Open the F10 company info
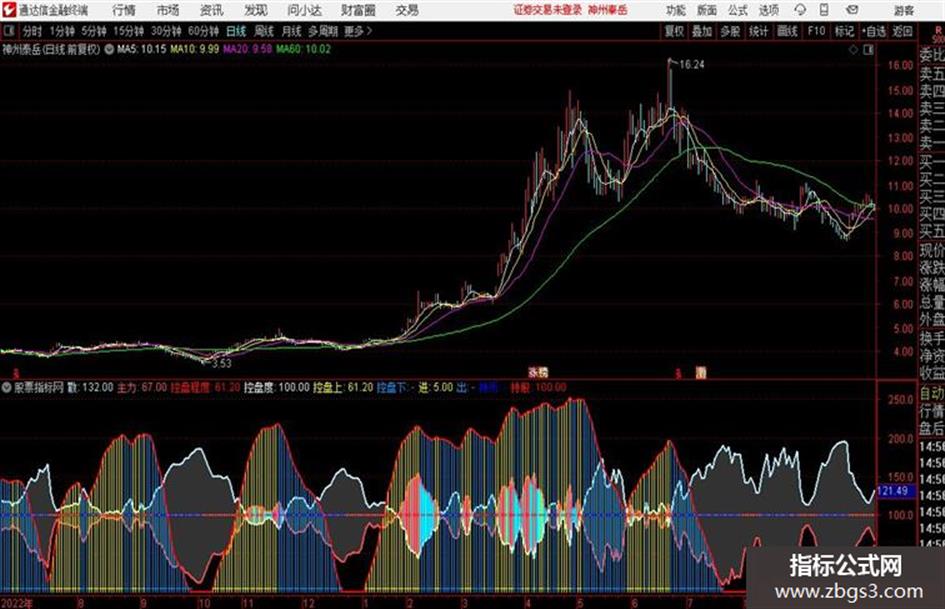The width and height of the screenshot is (945, 609). click(816, 31)
